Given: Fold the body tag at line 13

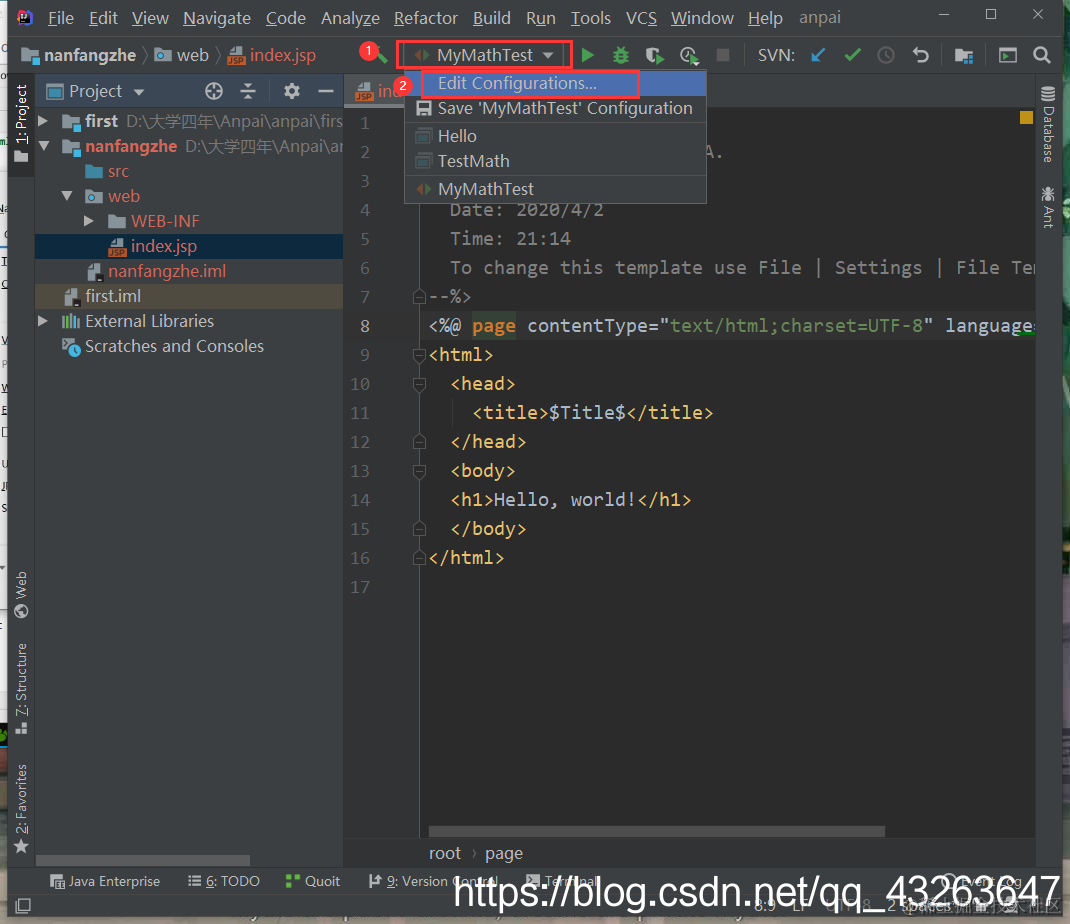Looking at the screenshot, I should tap(419, 471).
